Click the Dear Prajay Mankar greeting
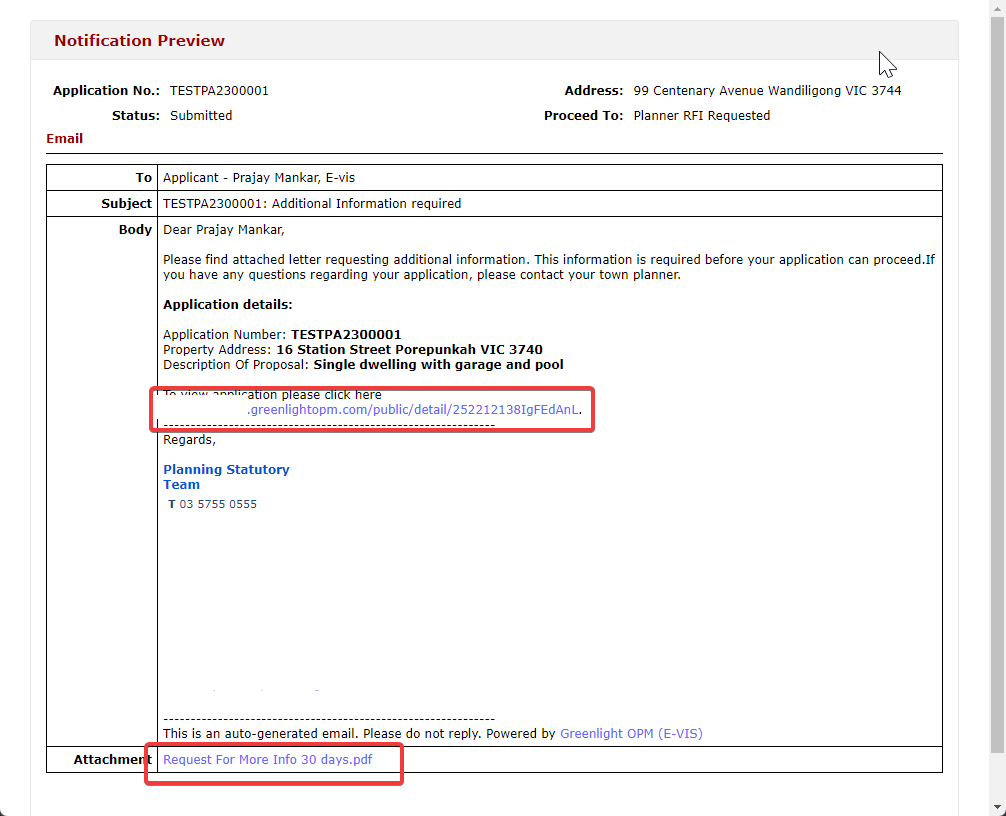1006x816 pixels. coord(223,230)
